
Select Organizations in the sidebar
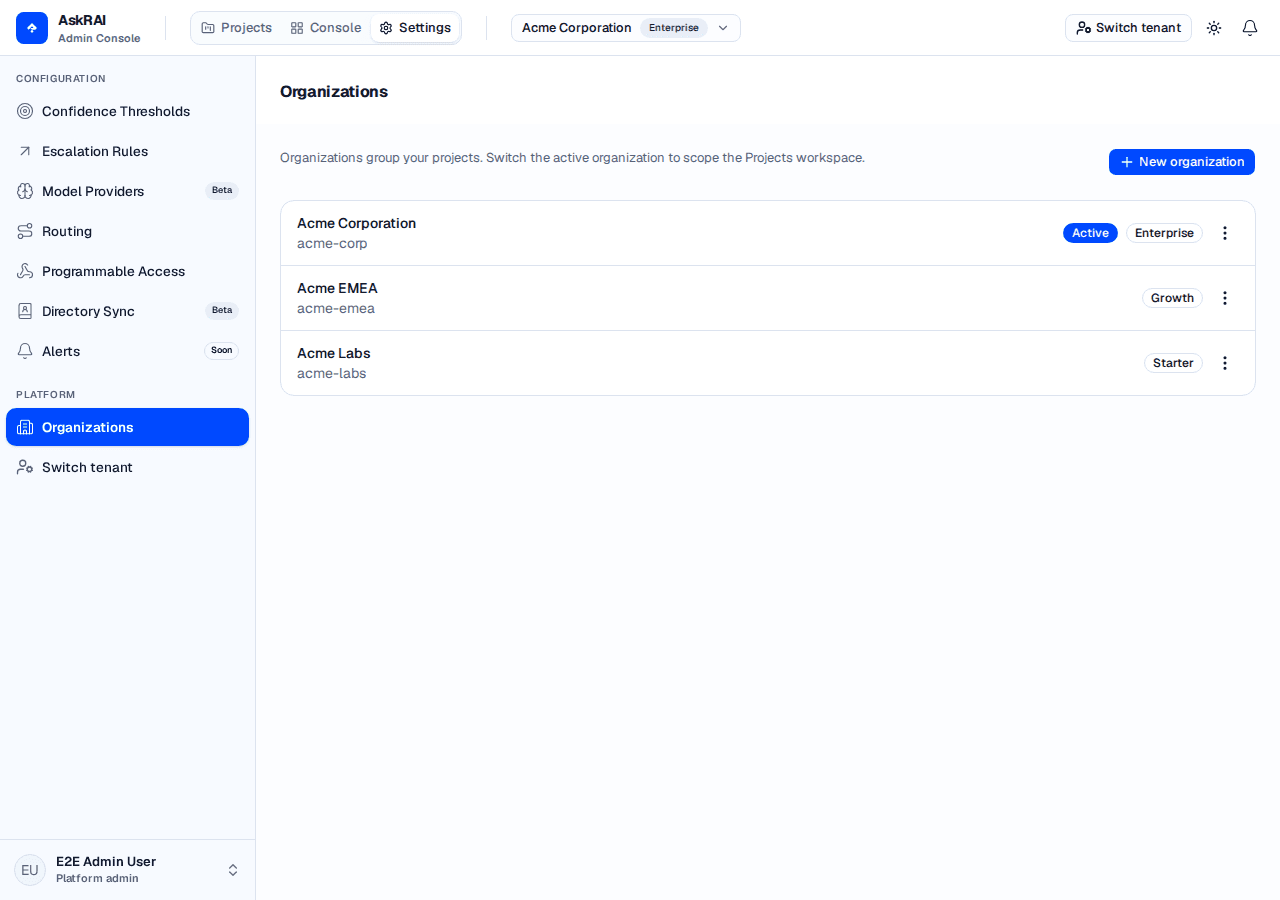[127, 427]
